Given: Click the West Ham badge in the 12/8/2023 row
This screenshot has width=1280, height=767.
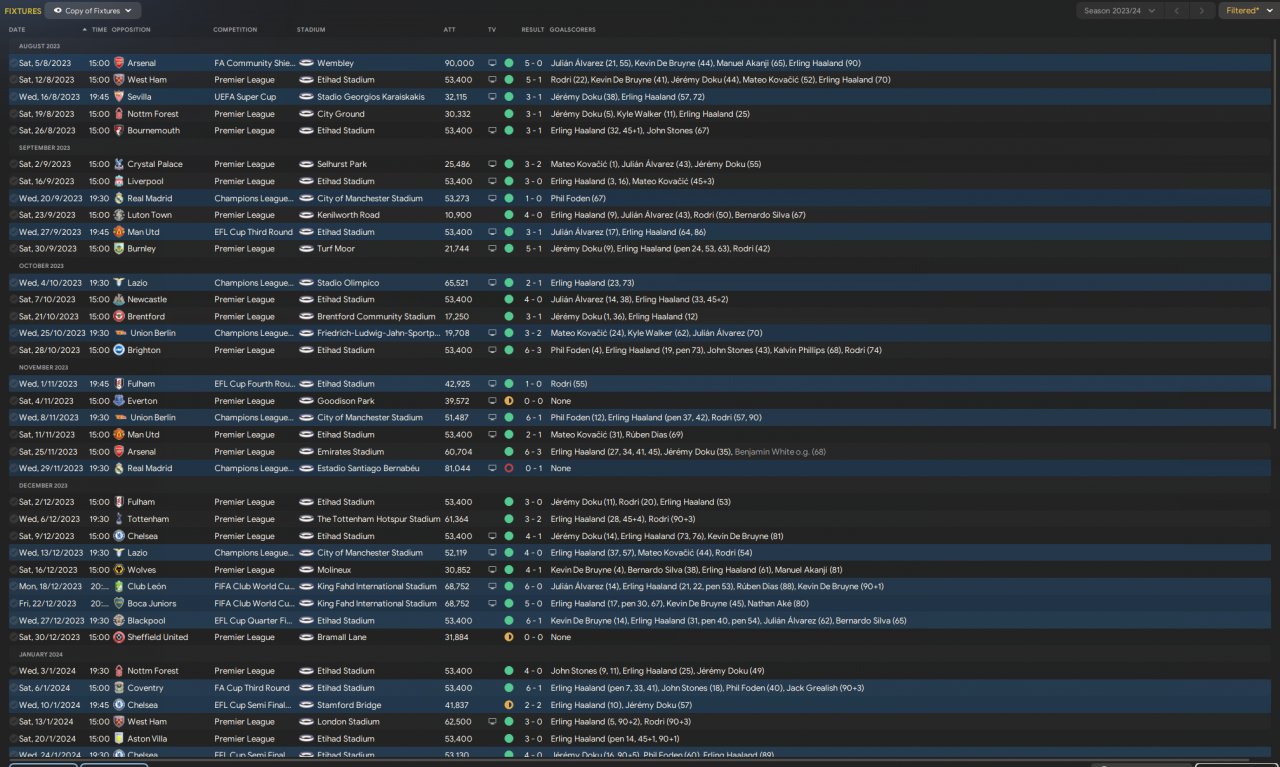Looking at the screenshot, I should [x=119, y=80].
